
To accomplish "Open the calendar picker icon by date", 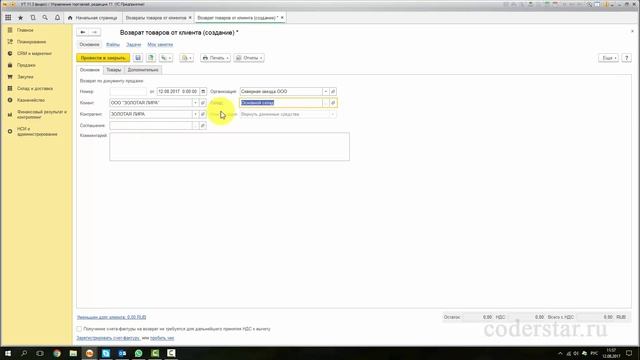I will click(x=203, y=91).
